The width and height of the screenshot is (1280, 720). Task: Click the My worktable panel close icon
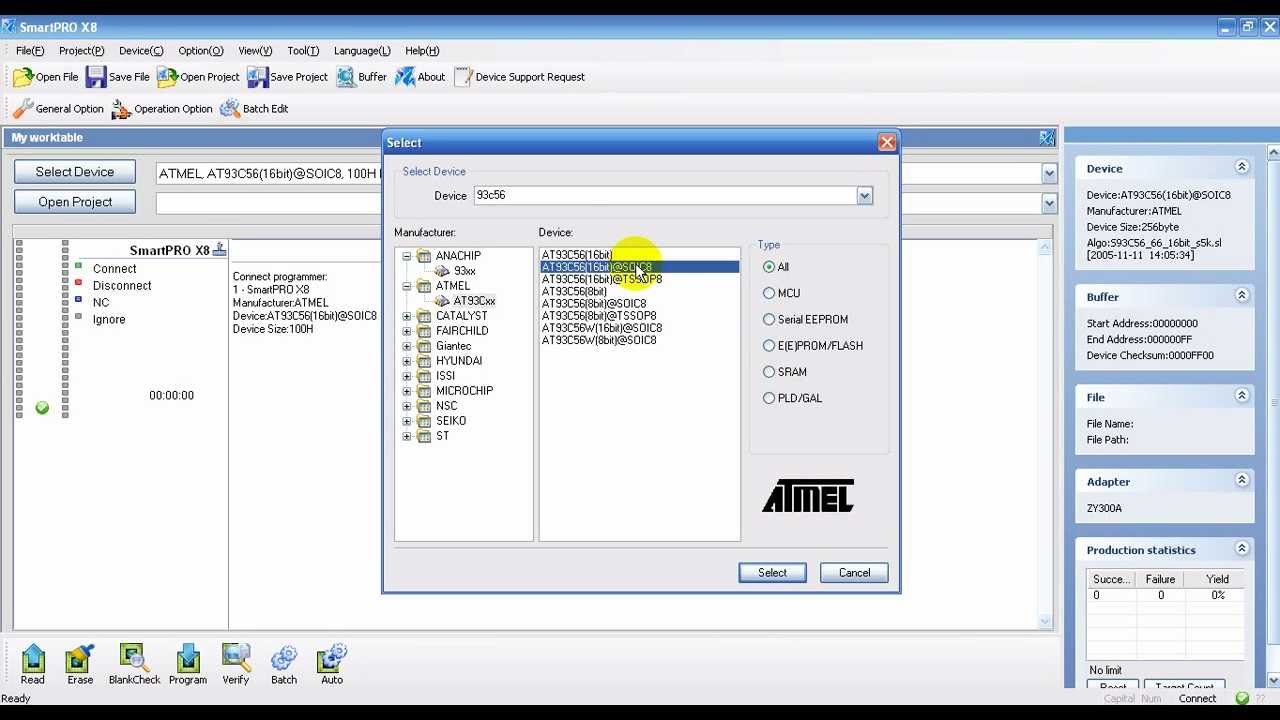tap(1046, 138)
